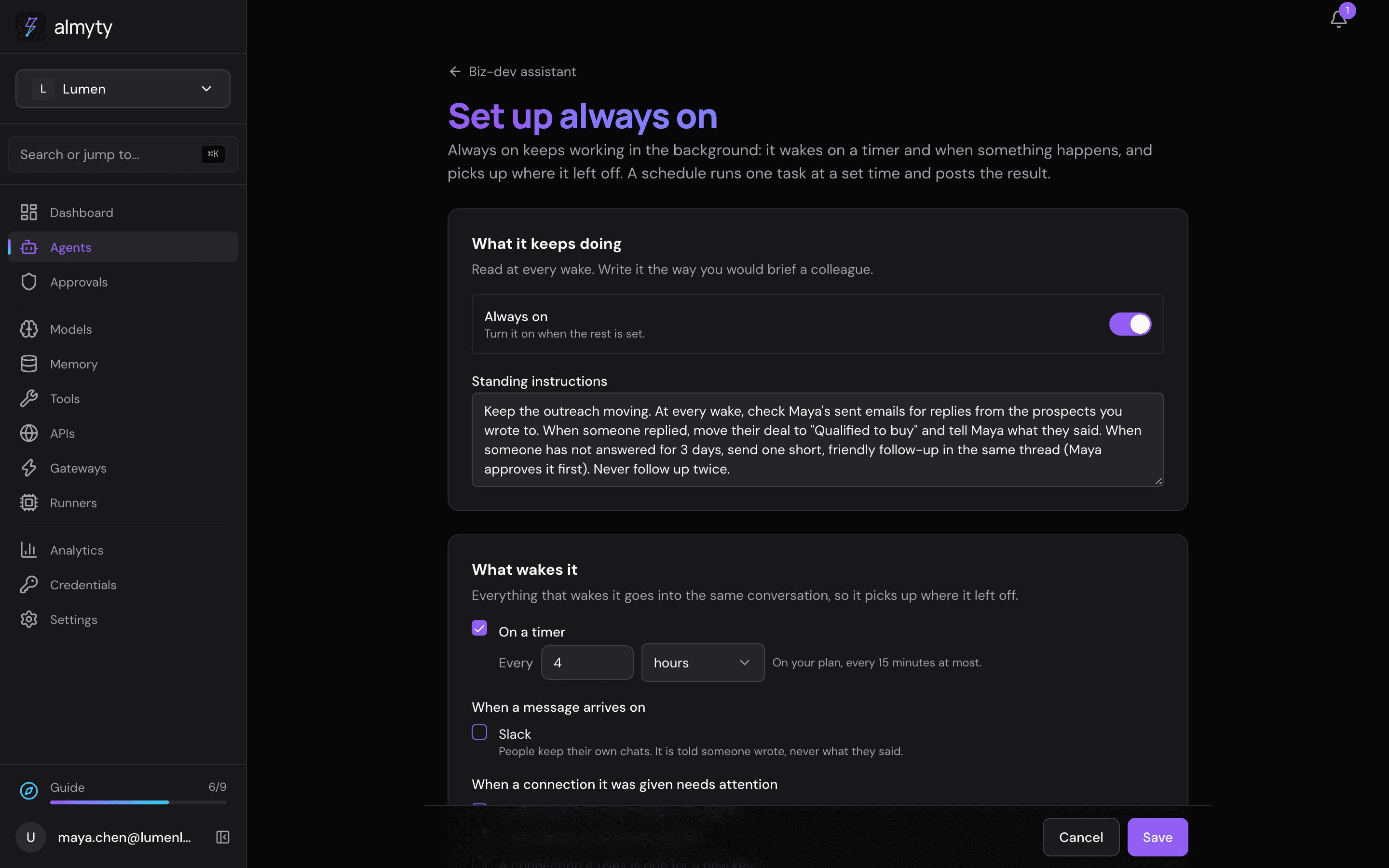Screen dimensions: 1389x868
Task: Click the Memory database icon
Action: point(29,364)
